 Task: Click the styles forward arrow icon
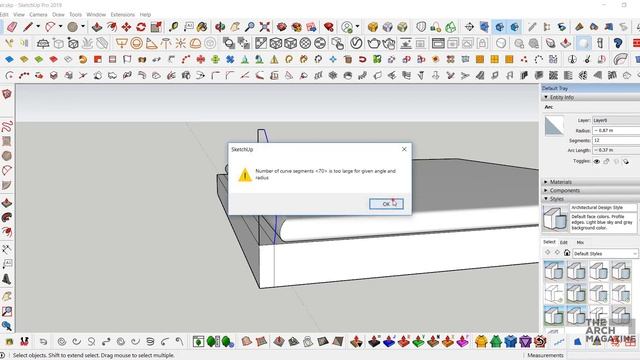click(x=557, y=253)
